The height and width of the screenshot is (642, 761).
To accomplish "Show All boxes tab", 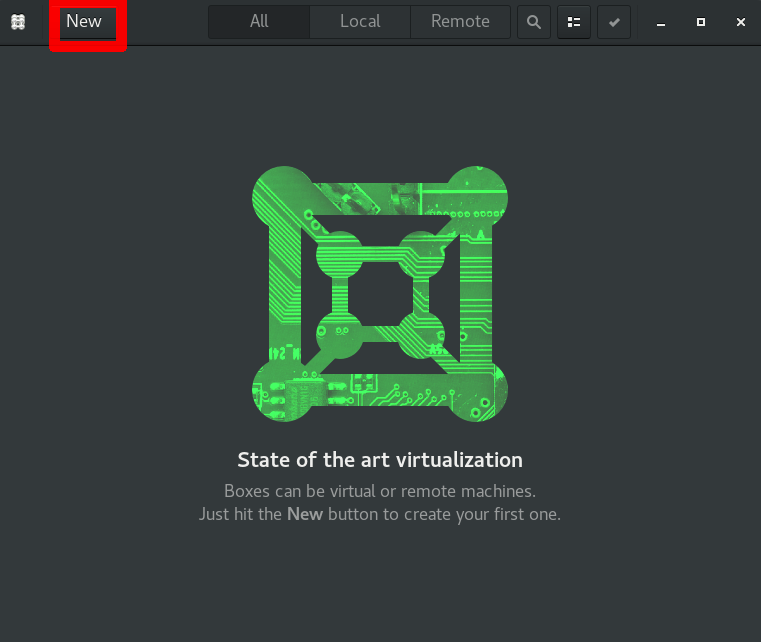I will click(x=259, y=22).
